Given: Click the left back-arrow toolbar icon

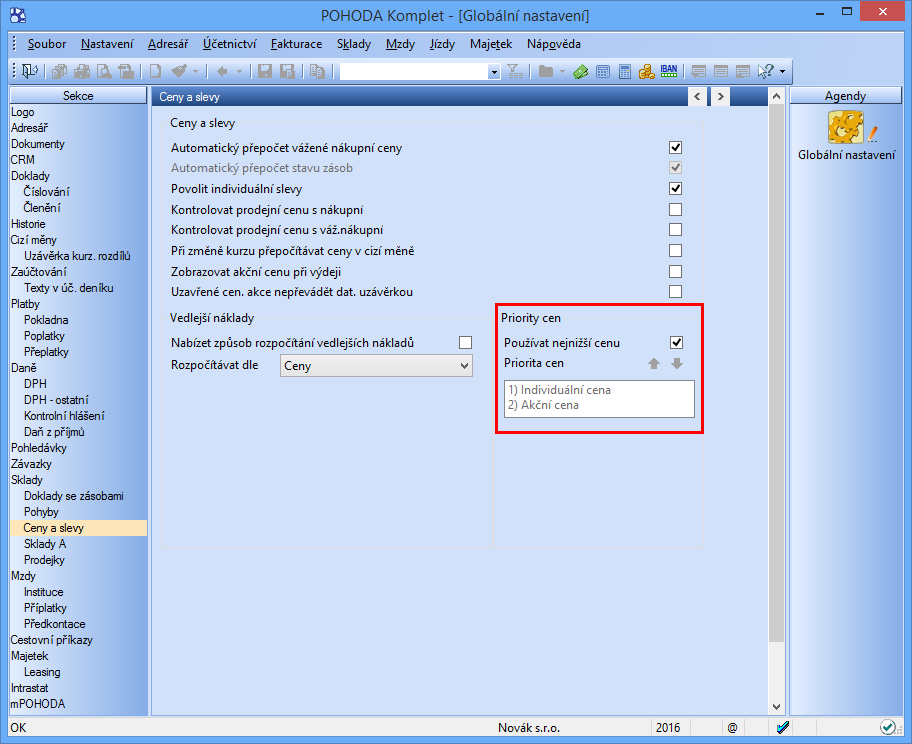Looking at the screenshot, I should (x=222, y=71).
